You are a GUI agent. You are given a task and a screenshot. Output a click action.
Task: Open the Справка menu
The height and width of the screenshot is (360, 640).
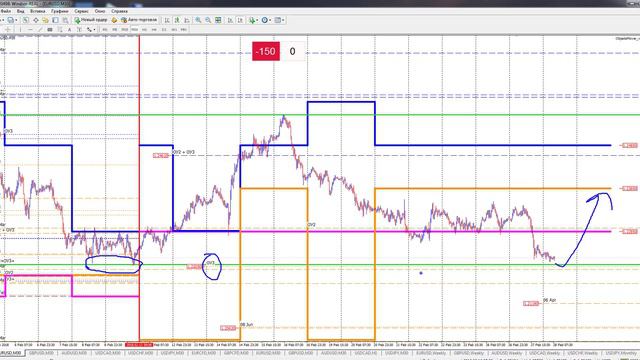coord(119,11)
